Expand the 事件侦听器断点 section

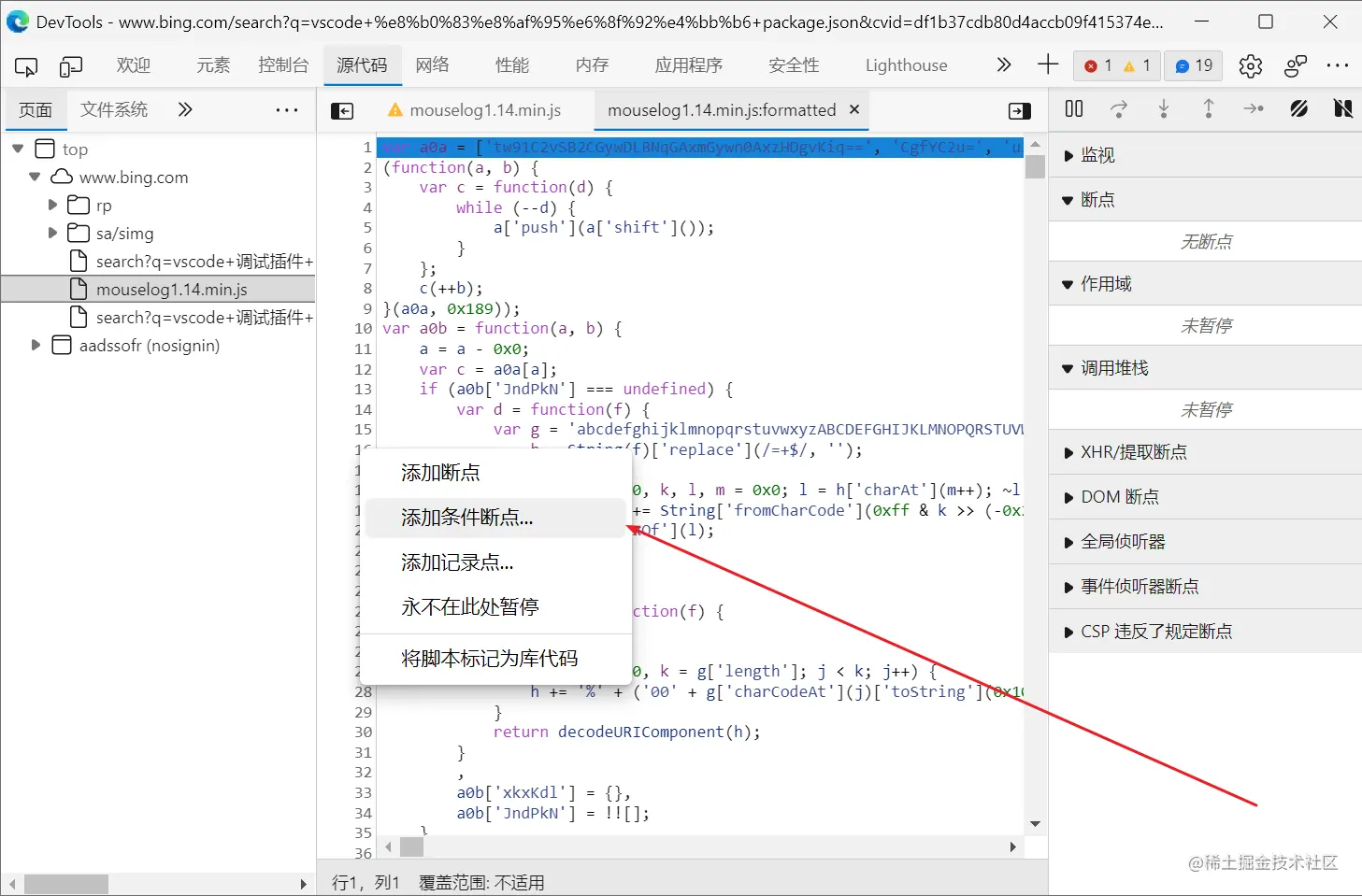[x=1205, y=587]
